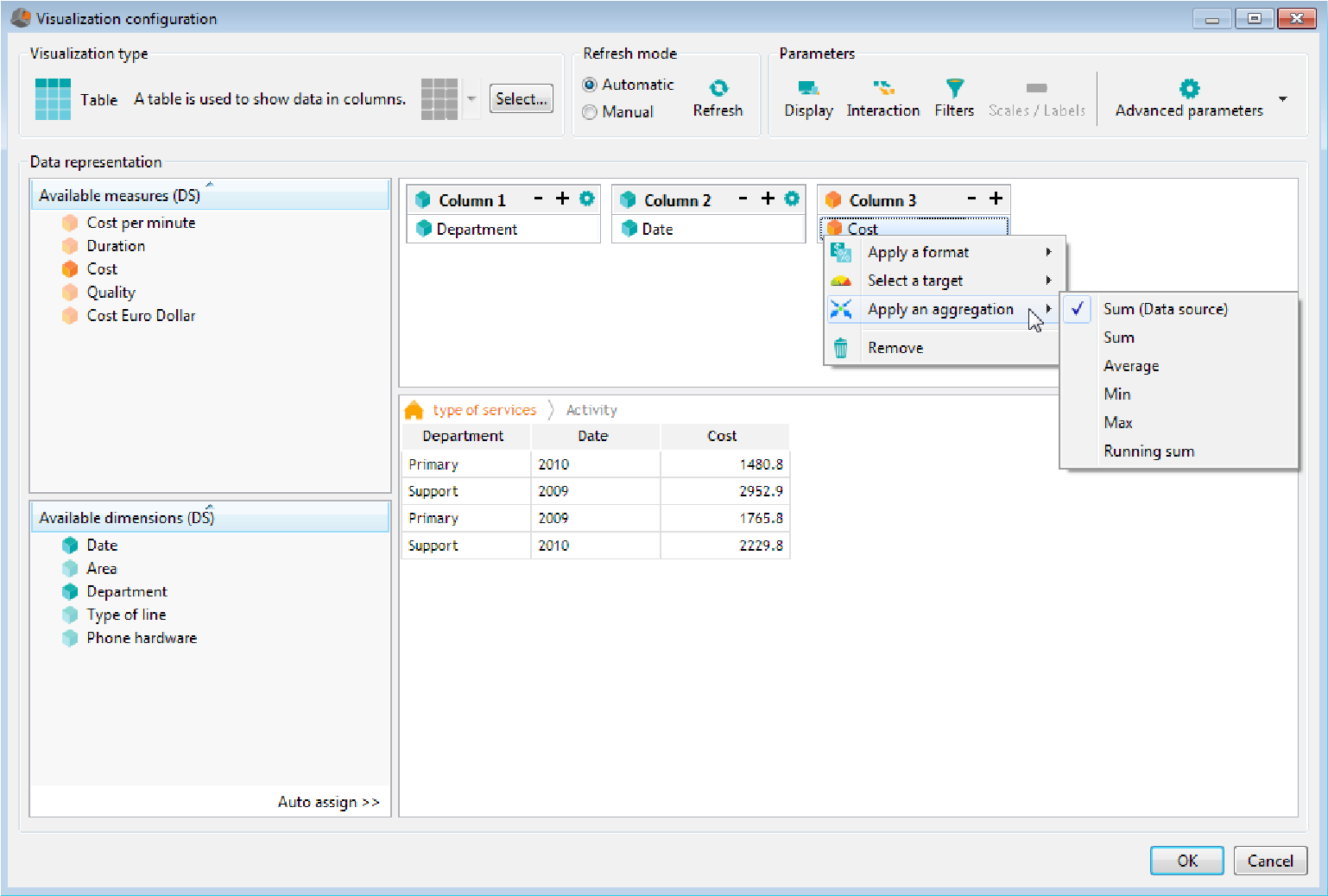
Task: Choose Max aggregation
Action: pyautogui.click(x=1179, y=423)
